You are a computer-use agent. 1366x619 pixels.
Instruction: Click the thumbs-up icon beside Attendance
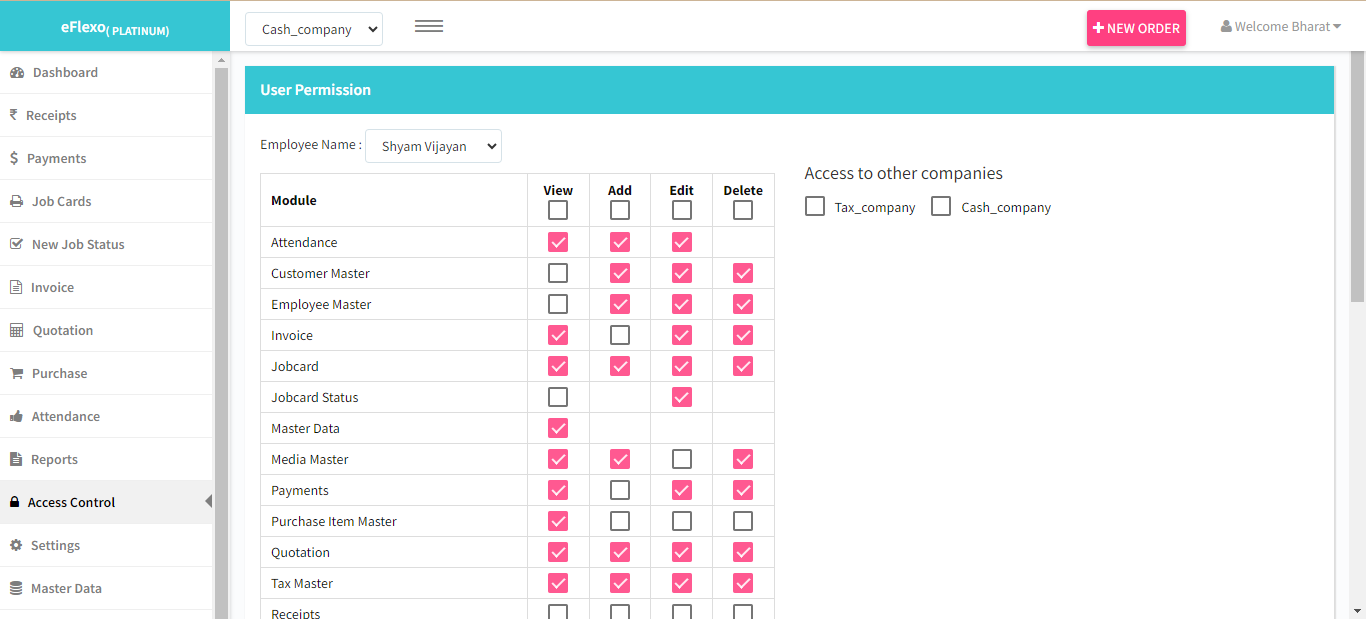pyautogui.click(x=16, y=416)
